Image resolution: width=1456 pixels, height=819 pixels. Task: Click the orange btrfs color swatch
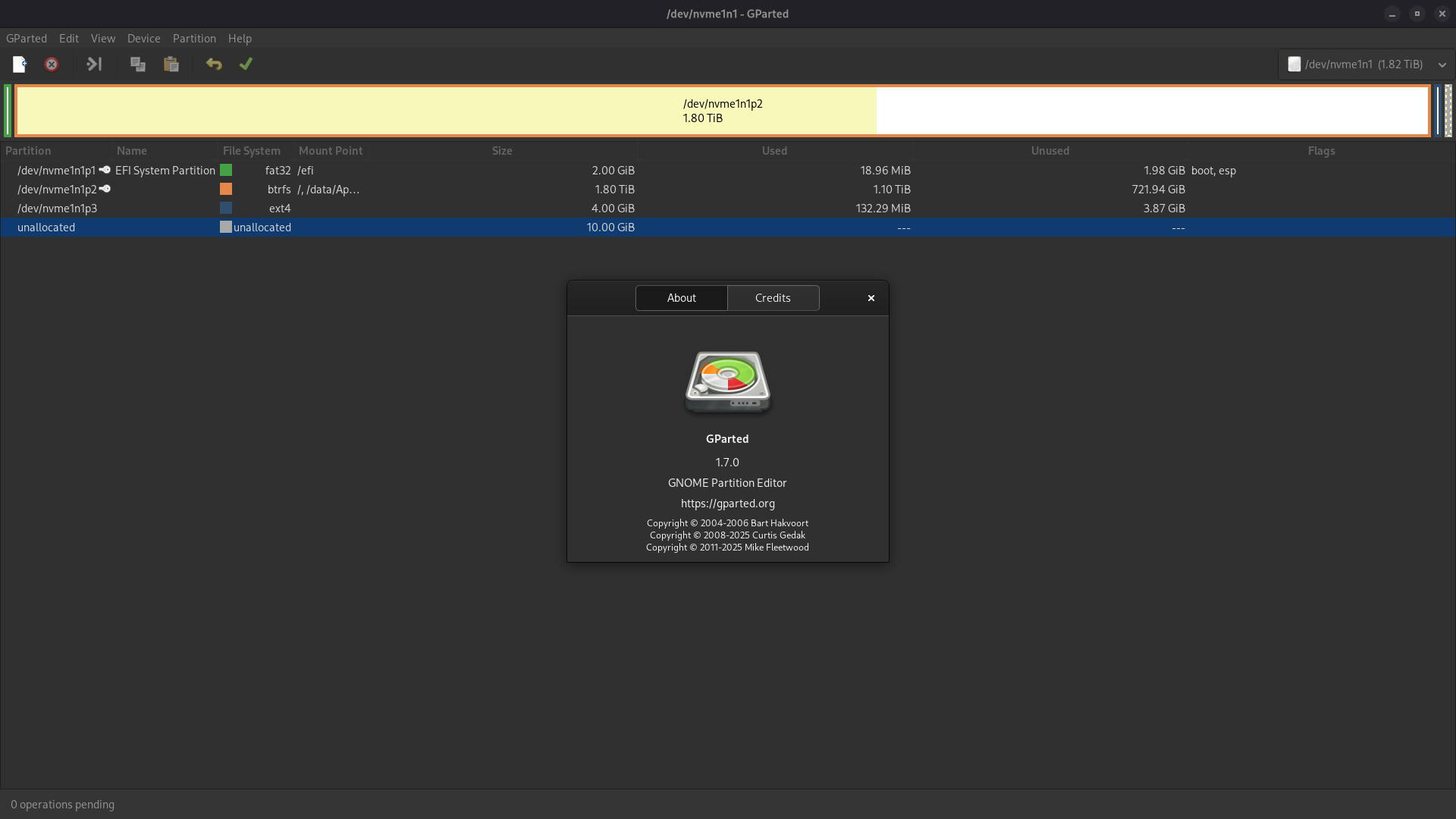coord(226,189)
